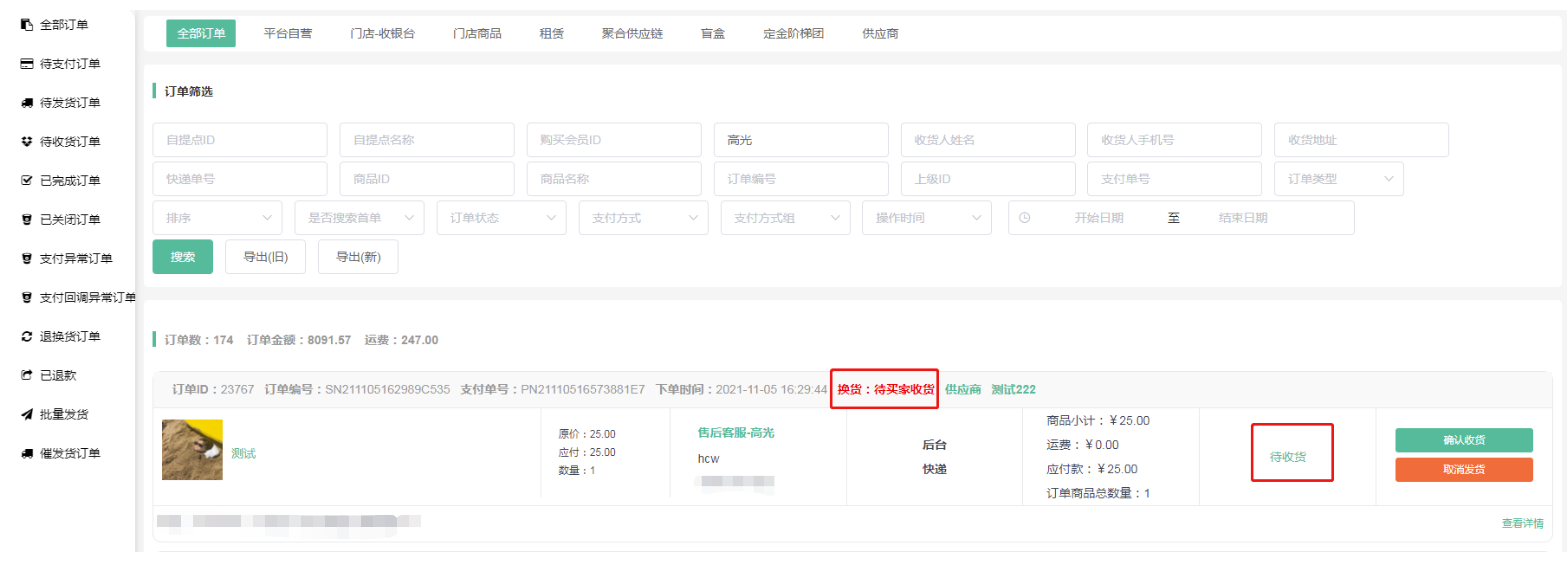1567x561 pixels.
Task: Click the 全部订单 sidebar icon
Action: [27, 25]
